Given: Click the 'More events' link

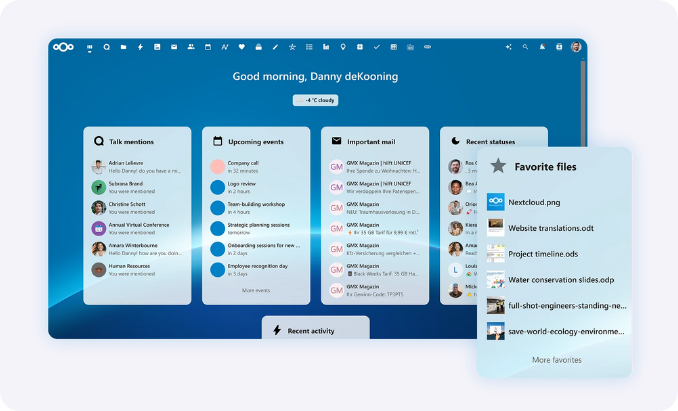Looking at the screenshot, I should pyautogui.click(x=256, y=290).
